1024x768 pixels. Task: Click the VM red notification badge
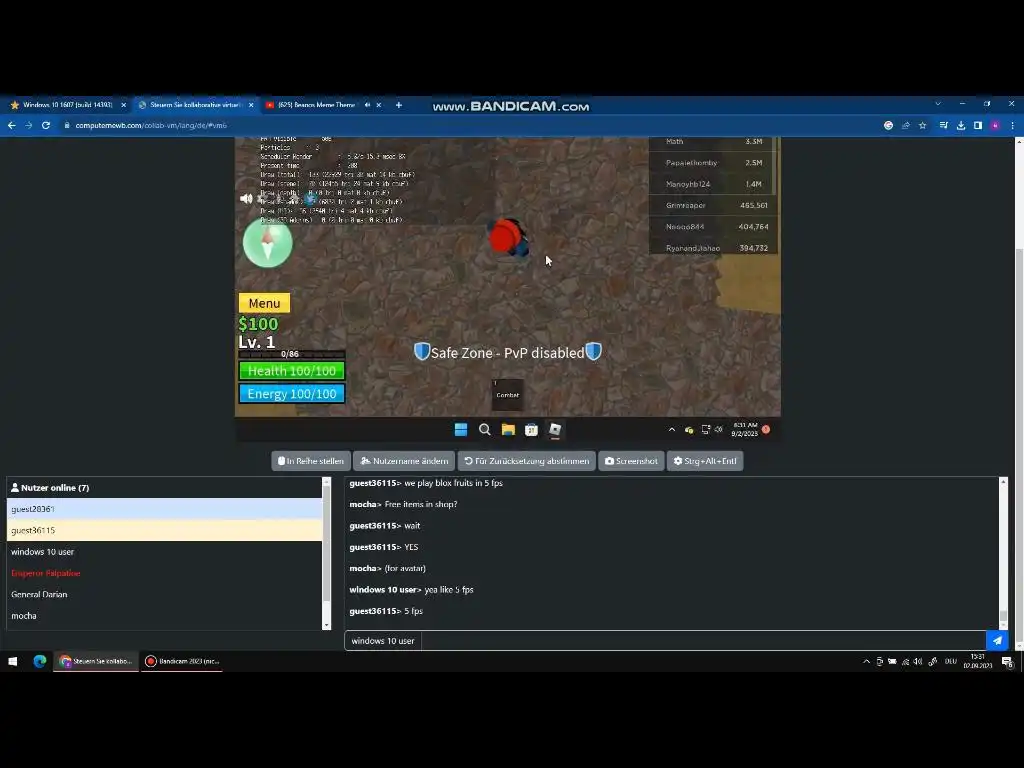click(x=766, y=429)
